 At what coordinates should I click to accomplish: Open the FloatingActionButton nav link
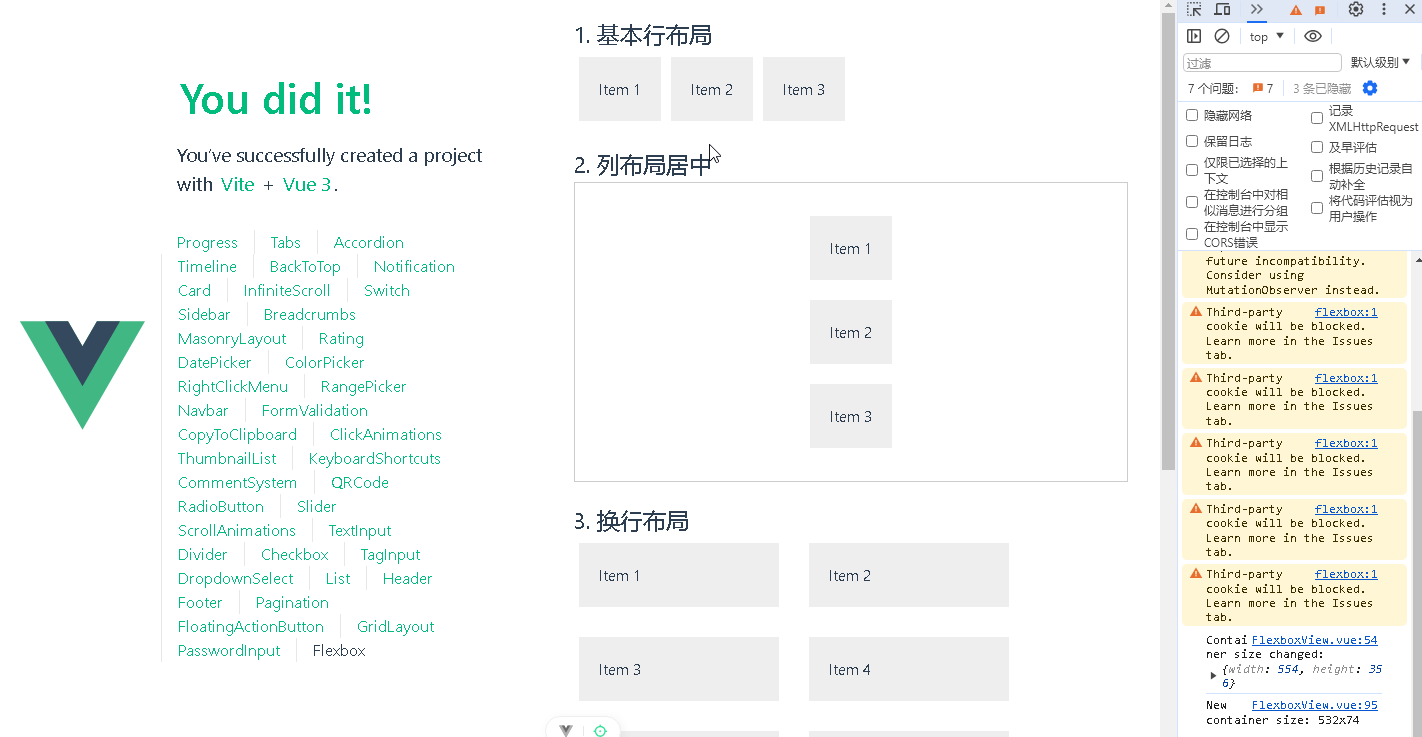click(251, 627)
